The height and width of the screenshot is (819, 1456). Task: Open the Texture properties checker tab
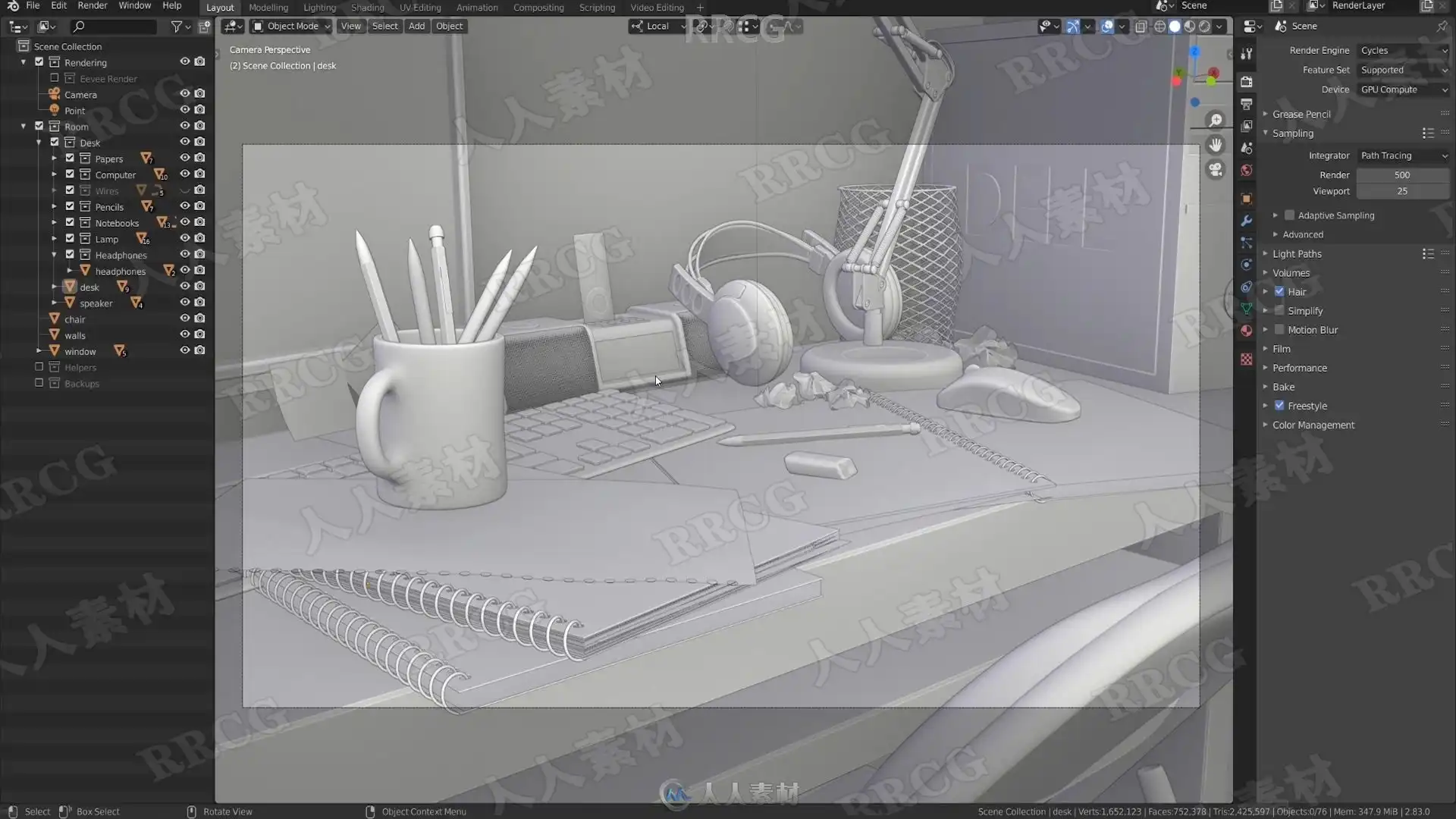point(1246,359)
